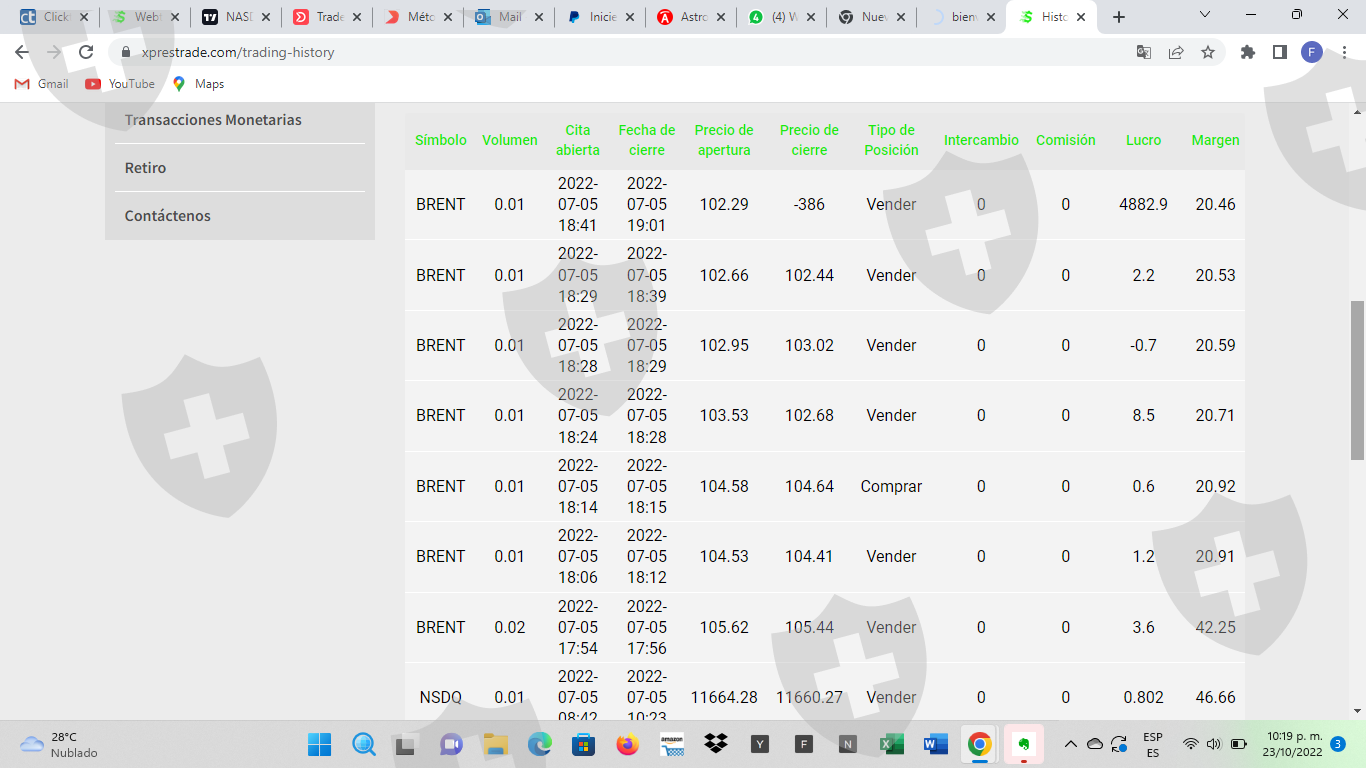Click the translate page icon
Viewport: 1366px width, 768px height.
point(1144,52)
